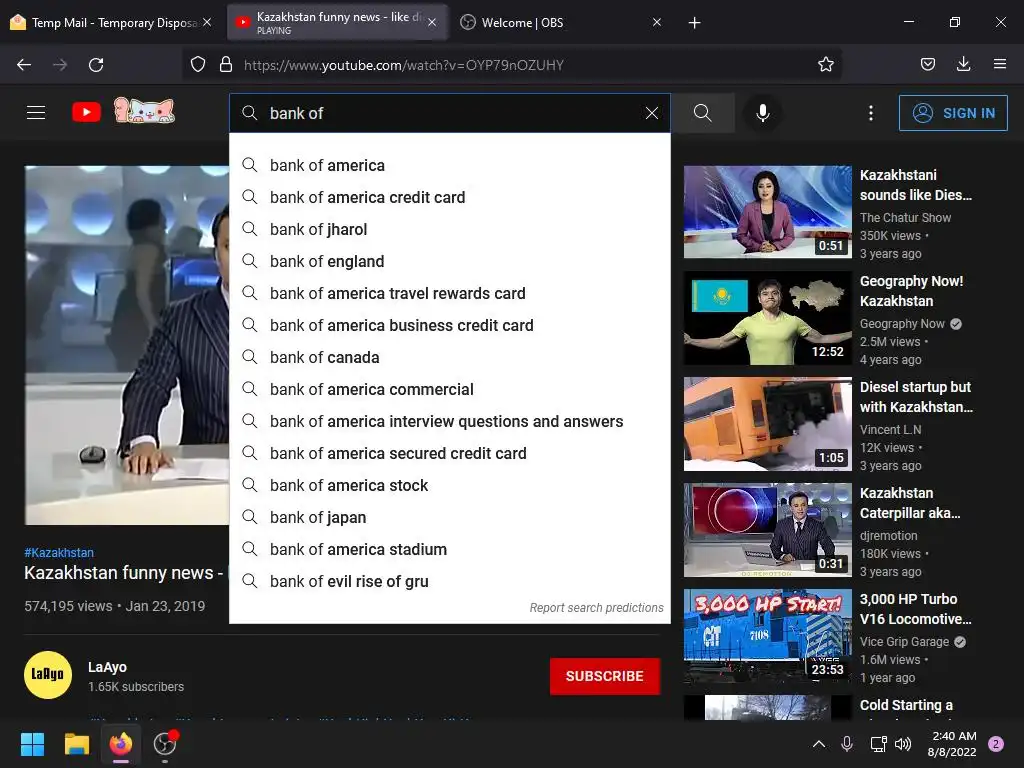The width and height of the screenshot is (1024, 768).
Task: Bookmark this page with the star
Action: (825, 64)
